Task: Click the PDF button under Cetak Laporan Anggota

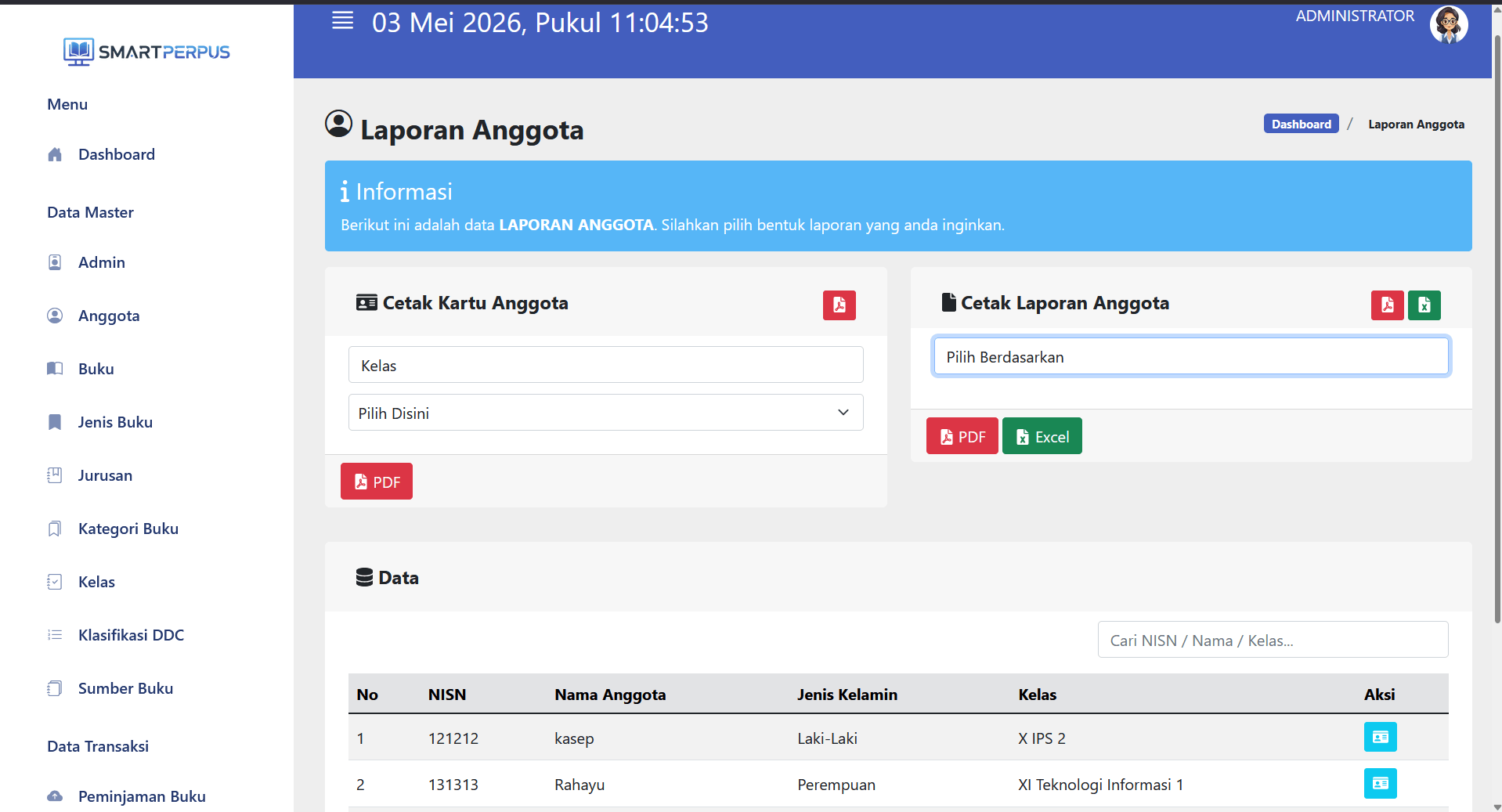Action: click(x=962, y=436)
